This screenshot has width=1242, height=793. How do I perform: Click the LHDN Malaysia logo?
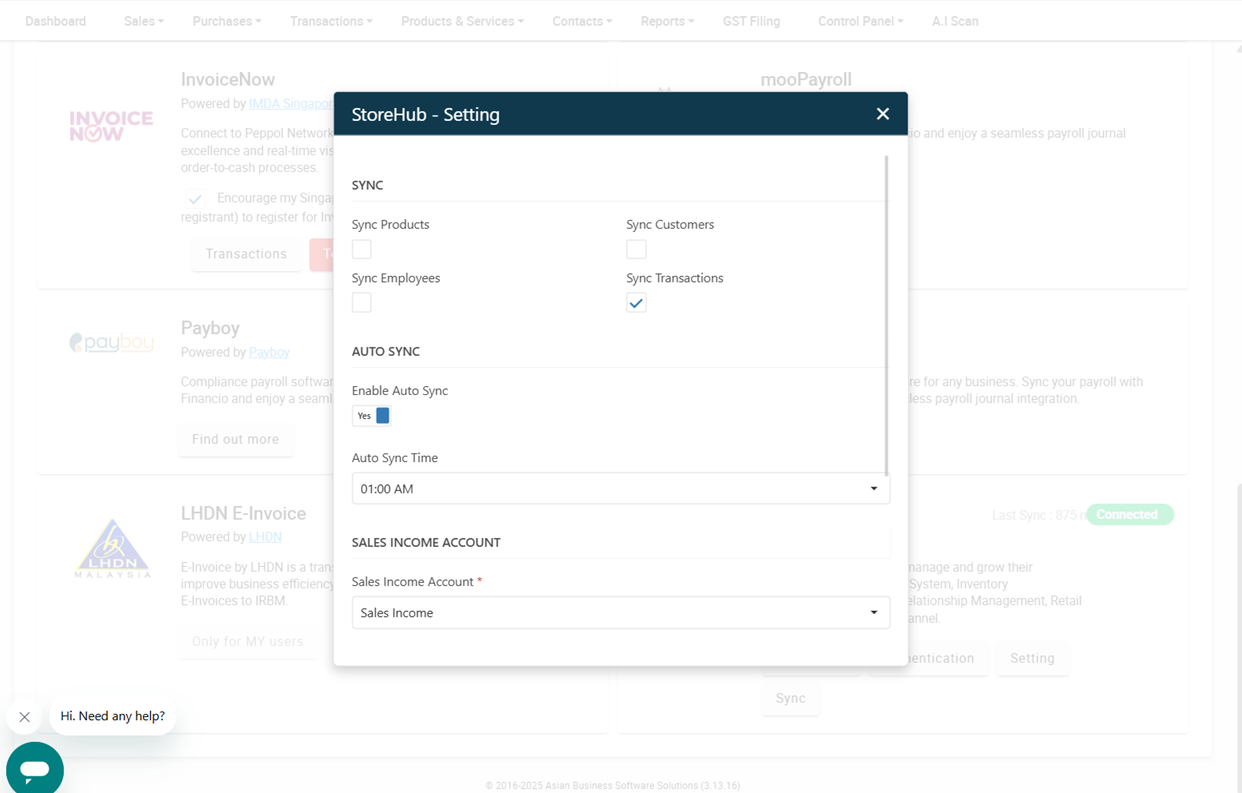(x=112, y=548)
